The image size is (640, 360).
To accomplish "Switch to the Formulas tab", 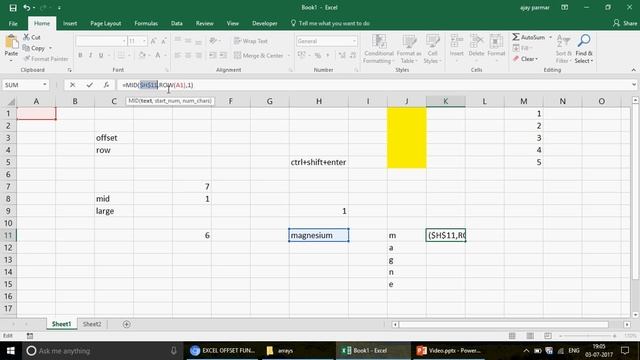I will point(146,23).
